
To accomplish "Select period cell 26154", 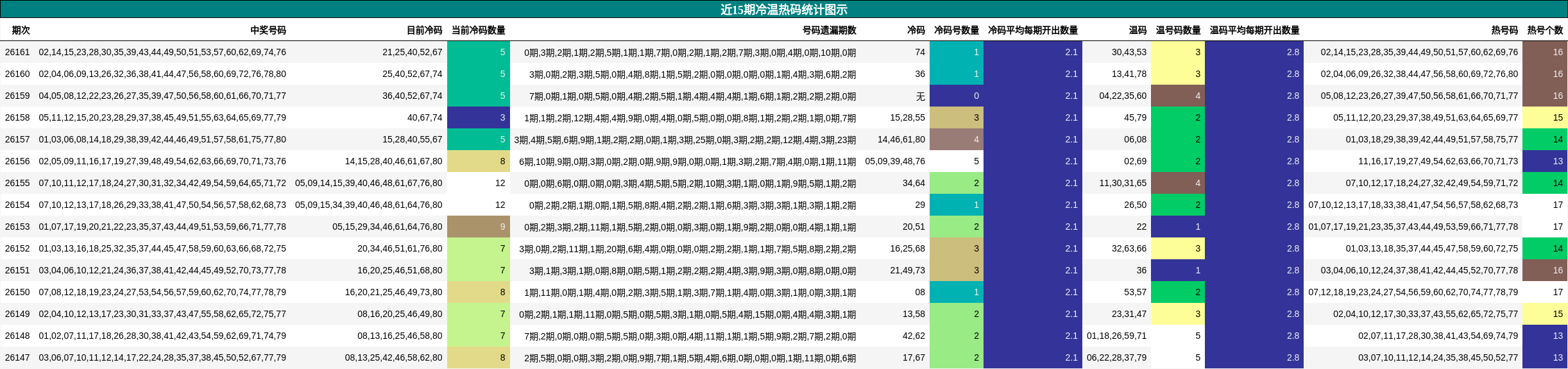I will tap(17, 205).
